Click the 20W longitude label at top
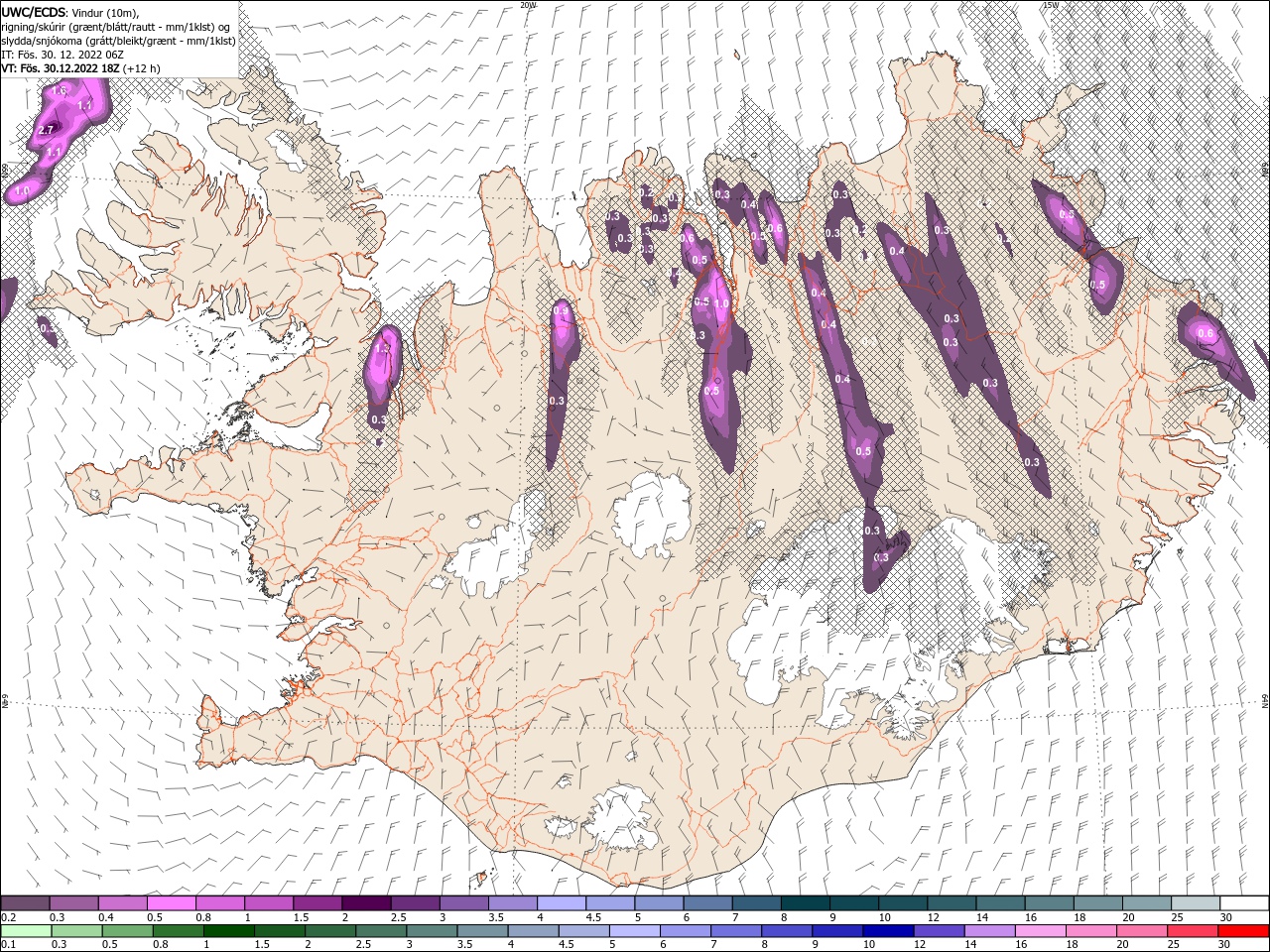The width and height of the screenshot is (1270, 952). pos(527,5)
